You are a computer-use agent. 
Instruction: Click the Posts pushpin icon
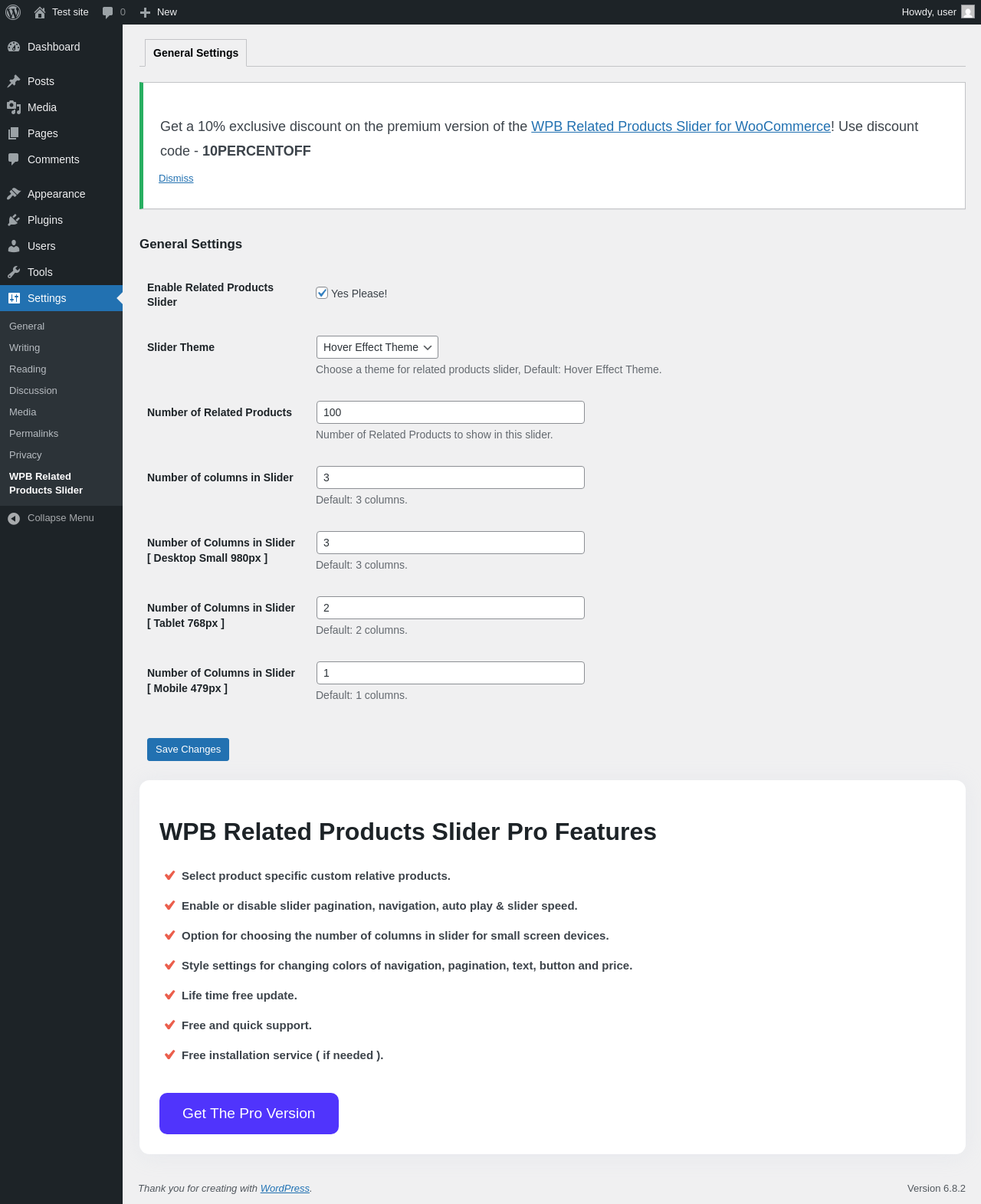point(14,81)
